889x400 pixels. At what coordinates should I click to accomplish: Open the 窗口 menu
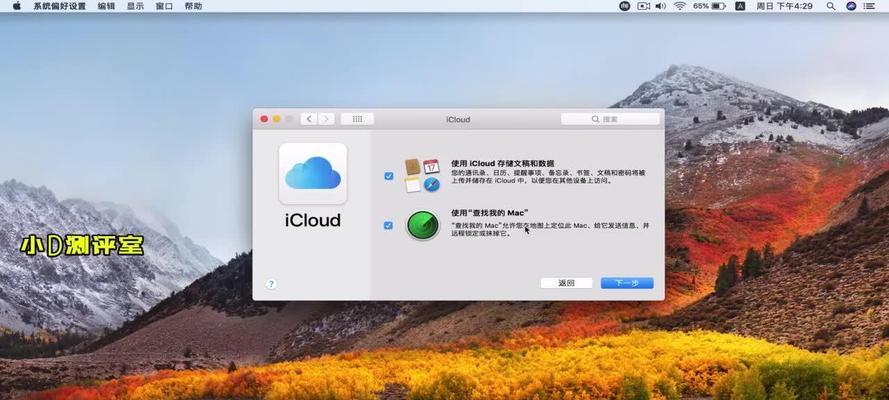164,6
